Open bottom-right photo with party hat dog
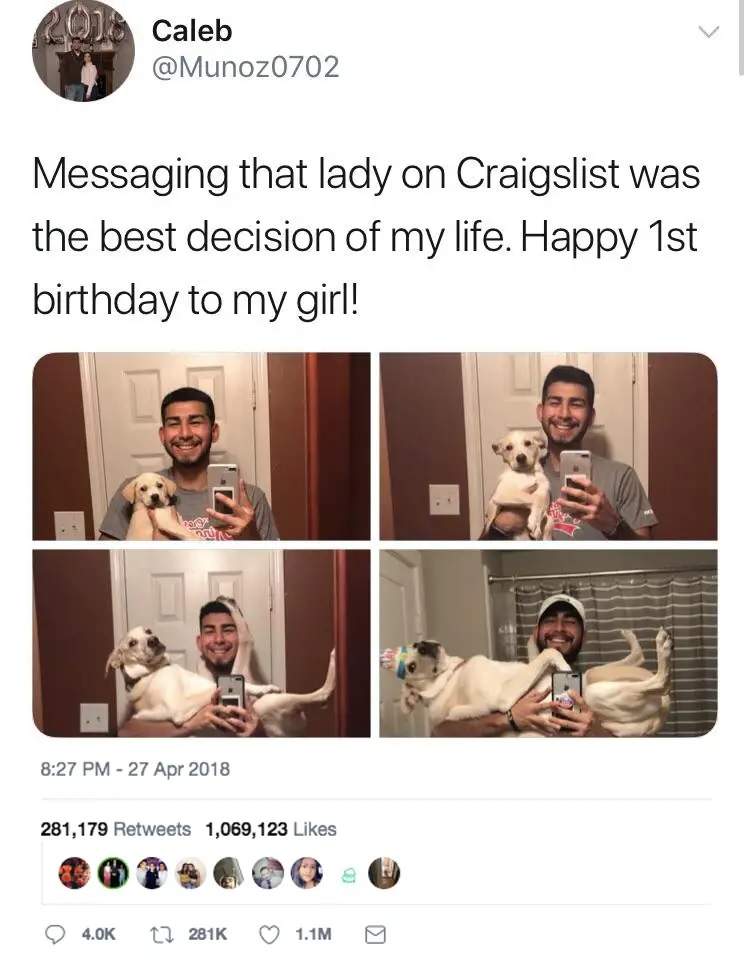This screenshot has width=750, height=966. [548, 643]
